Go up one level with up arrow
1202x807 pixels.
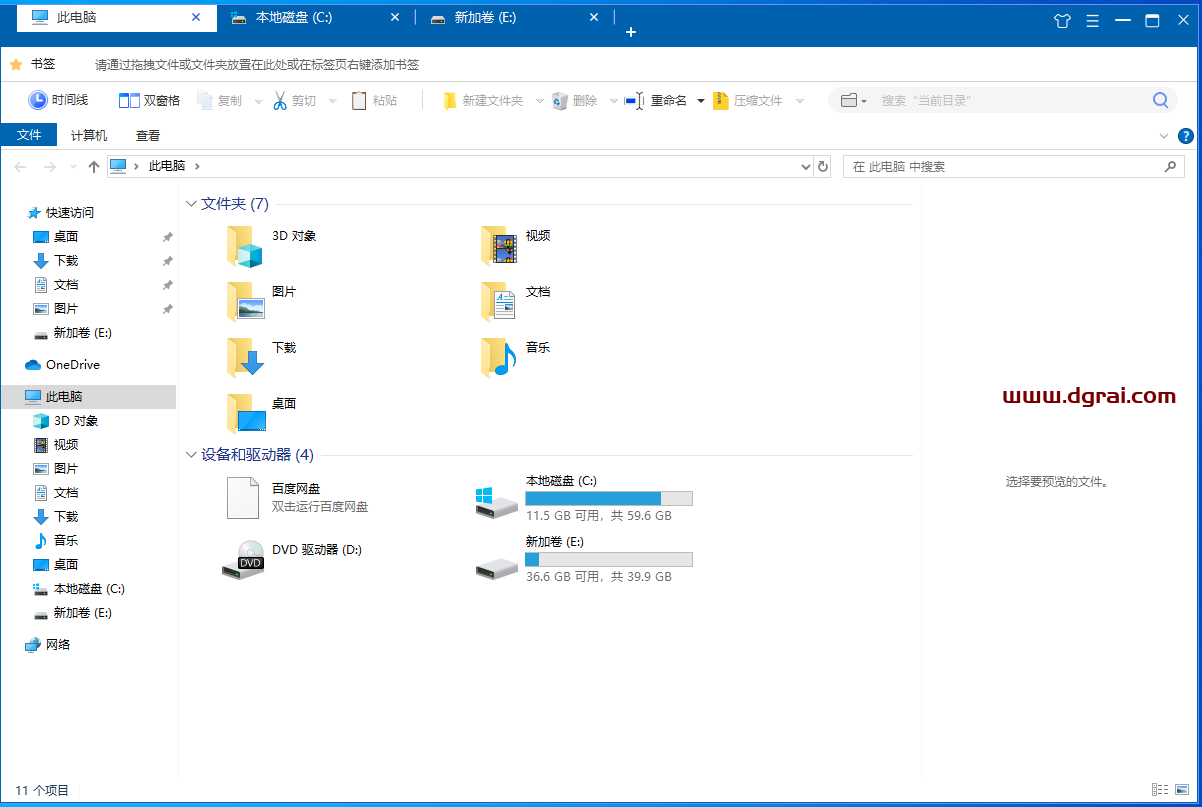pos(94,167)
